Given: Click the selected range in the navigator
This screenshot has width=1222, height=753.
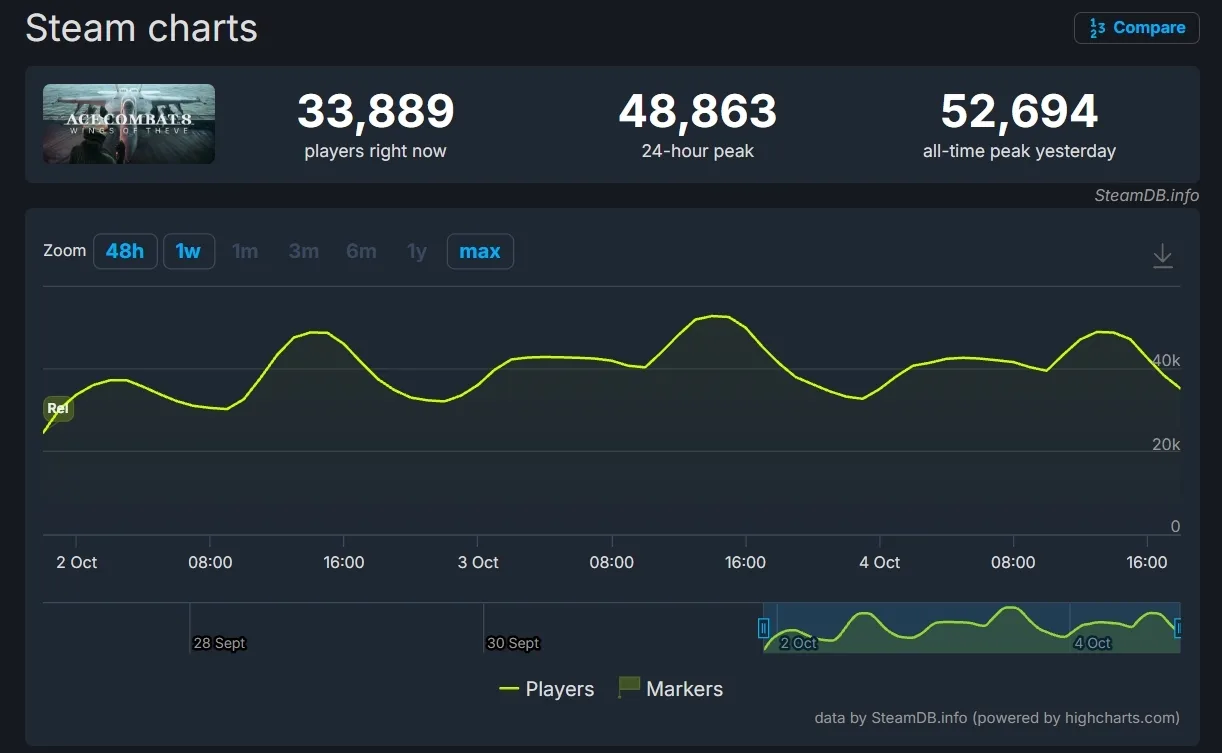Looking at the screenshot, I should pos(971,628).
